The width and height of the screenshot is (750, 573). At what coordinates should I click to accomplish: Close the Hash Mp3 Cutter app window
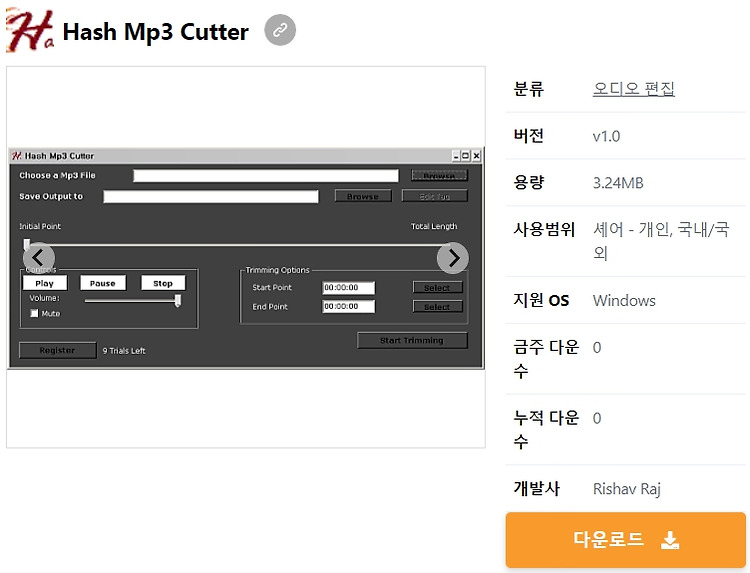pos(476,156)
